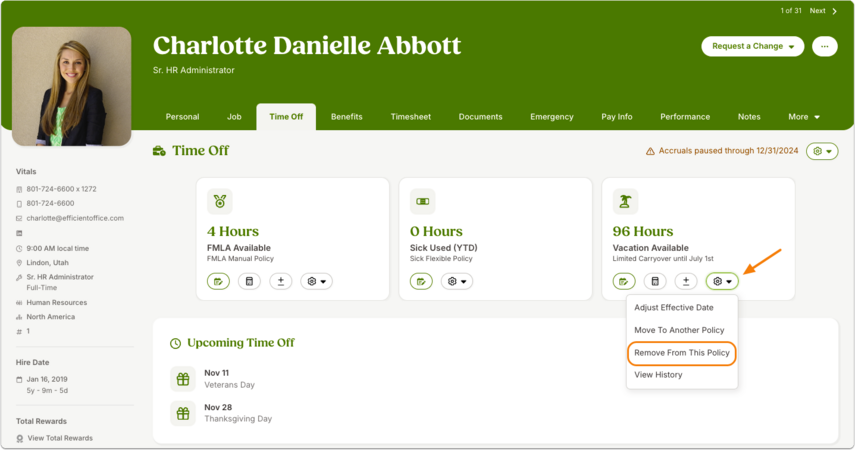This screenshot has height=450, width=855.
Task: Toggle Vacation policy gear dropdown
Action: coord(722,281)
